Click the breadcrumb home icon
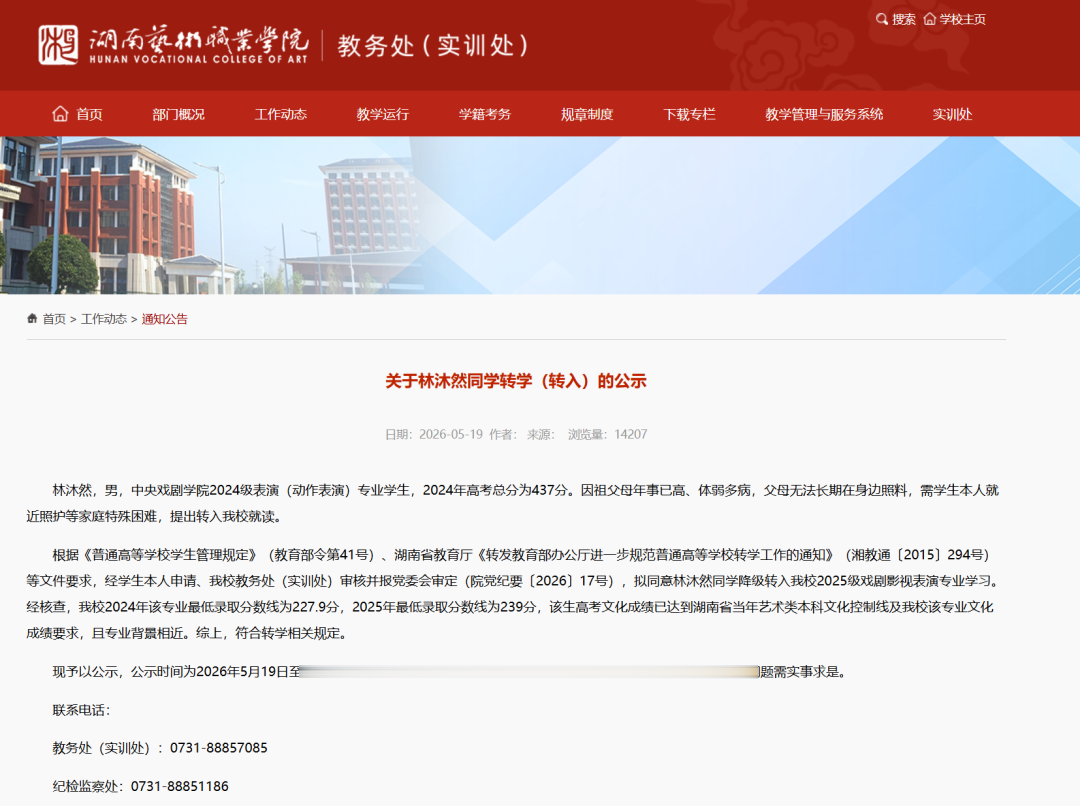This screenshot has width=1080, height=806. coord(32,318)
